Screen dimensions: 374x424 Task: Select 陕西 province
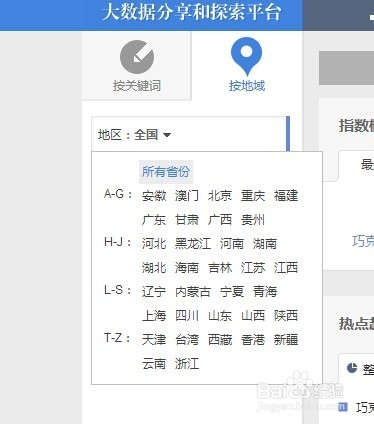pos(286,316)
